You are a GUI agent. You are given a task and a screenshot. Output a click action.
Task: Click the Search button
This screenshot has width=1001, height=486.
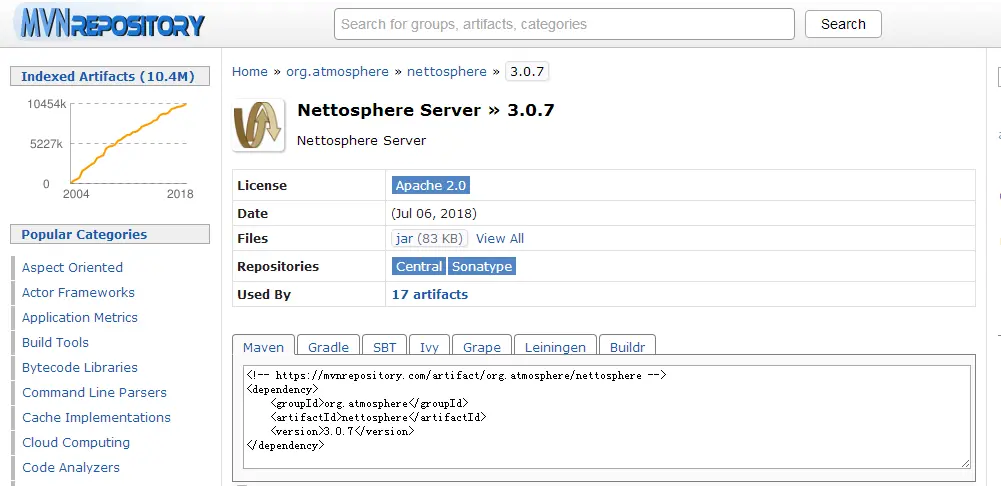[x=843, y=24]
